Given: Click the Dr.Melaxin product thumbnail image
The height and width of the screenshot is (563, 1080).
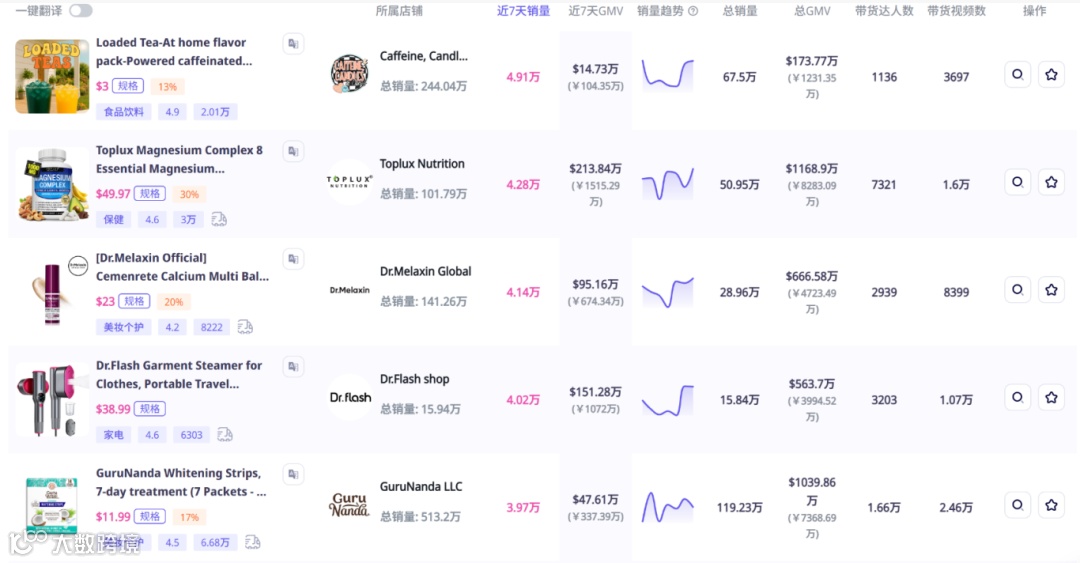Looking at the screenshot, I should click(52, 291).
